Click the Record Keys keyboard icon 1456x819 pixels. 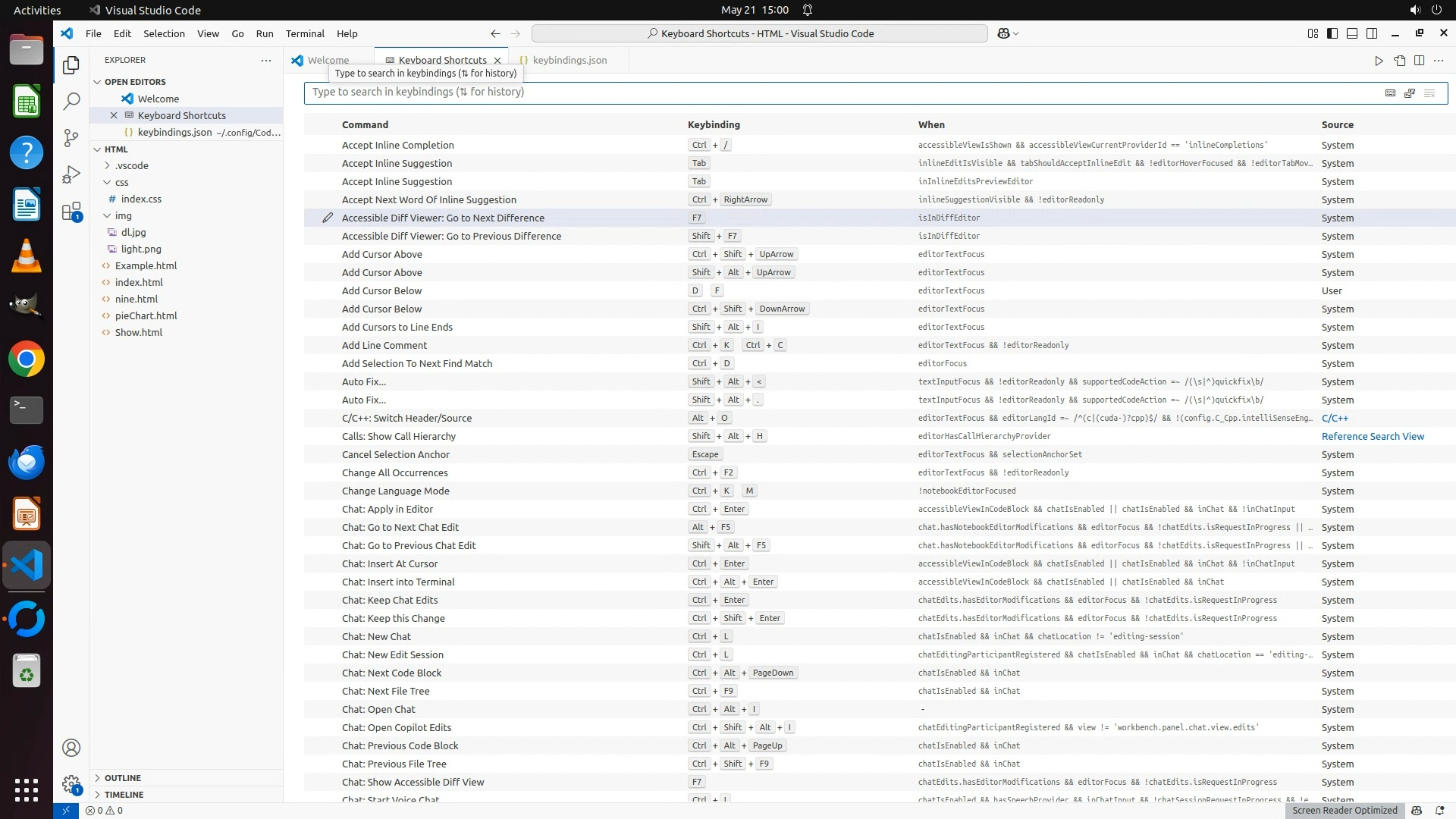pos(1390,93)
